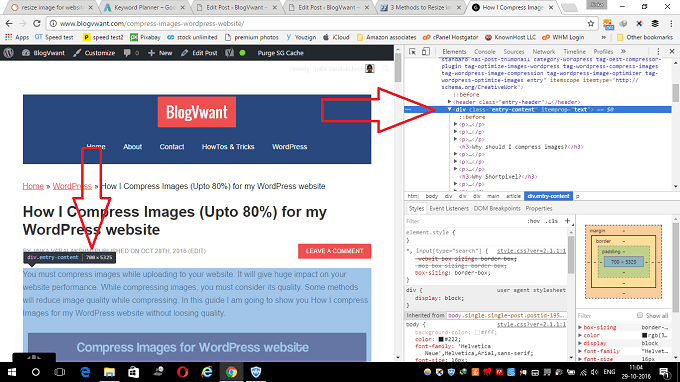Screen dimensions: 680x382
Task: Select the inspect element picker icon
Action: (412, 52)
